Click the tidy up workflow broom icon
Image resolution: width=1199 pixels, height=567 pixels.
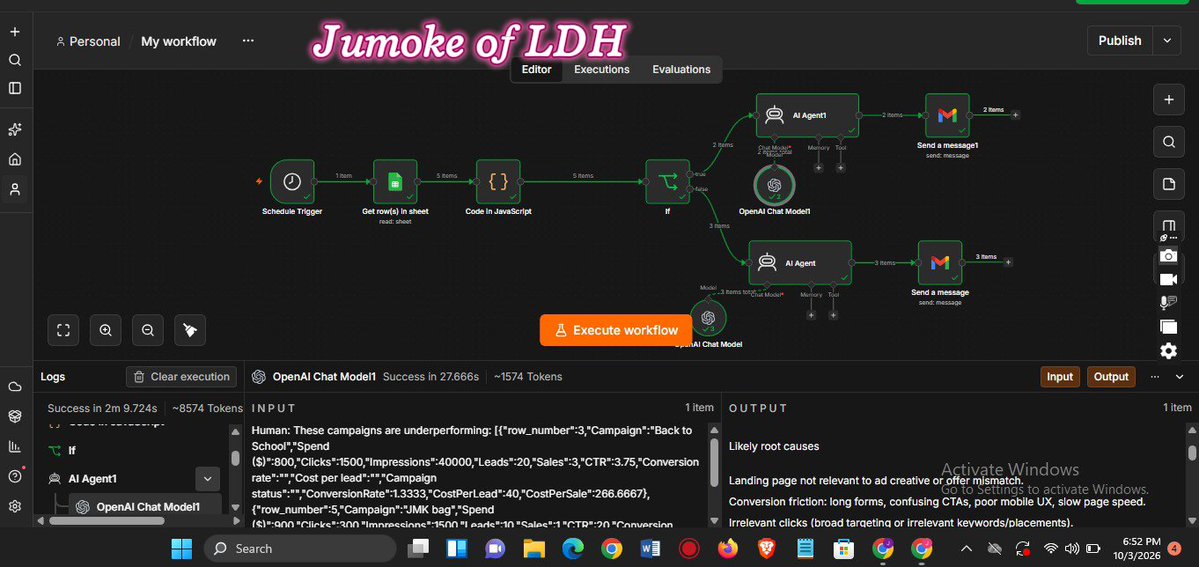click(x=190, y=330)
